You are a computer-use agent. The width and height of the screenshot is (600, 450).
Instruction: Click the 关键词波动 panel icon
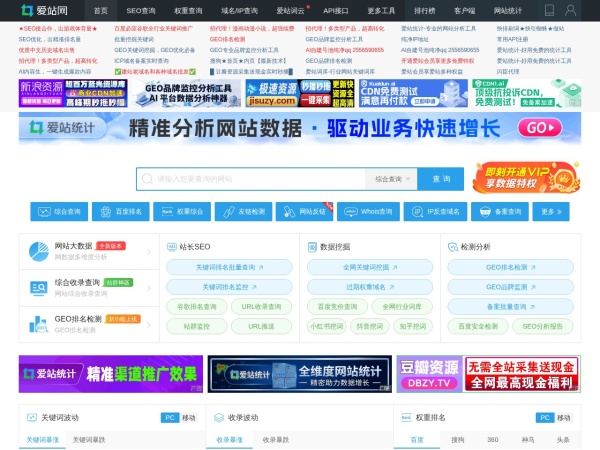(32, 417)
